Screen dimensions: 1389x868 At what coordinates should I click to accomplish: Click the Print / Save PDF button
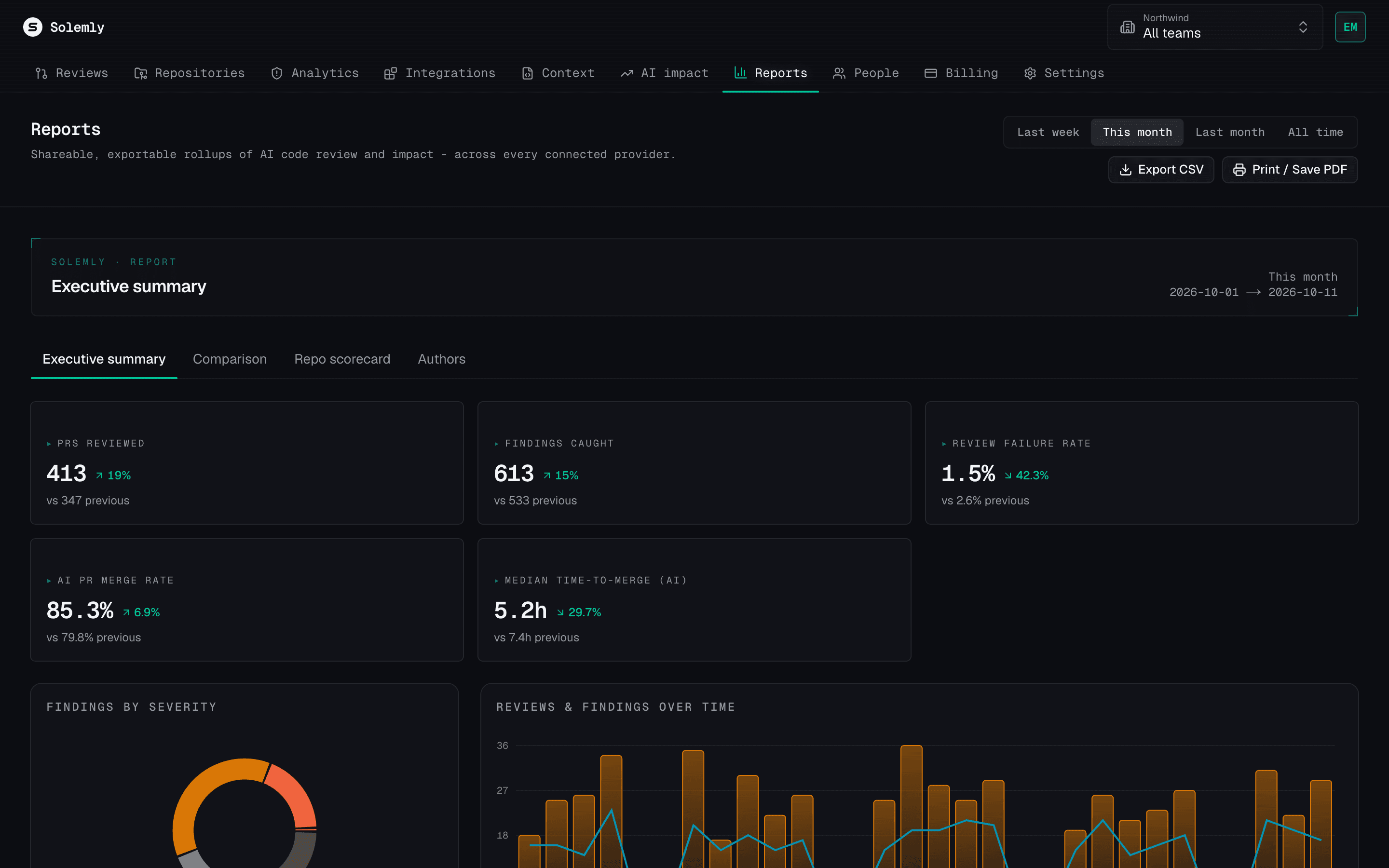coord(1290,170)
